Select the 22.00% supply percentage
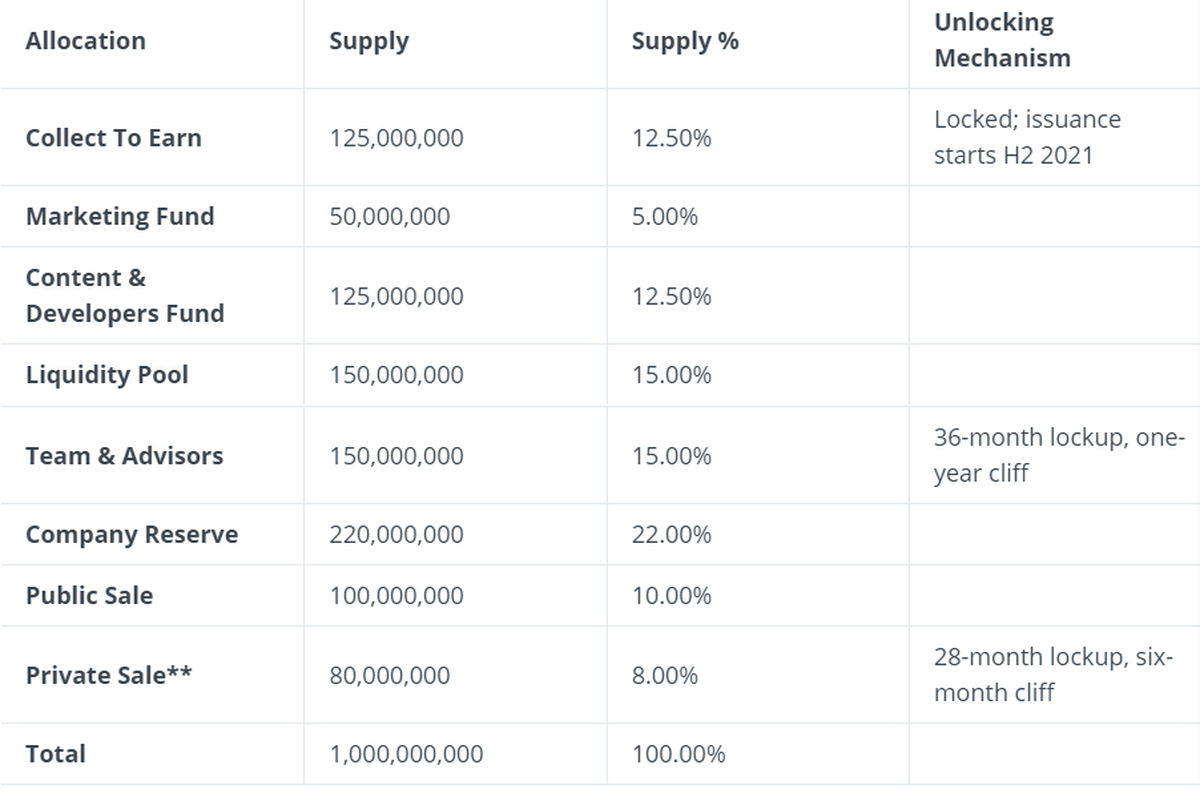This screenshot has height=793, width=1200. click(x=672, y=535)
